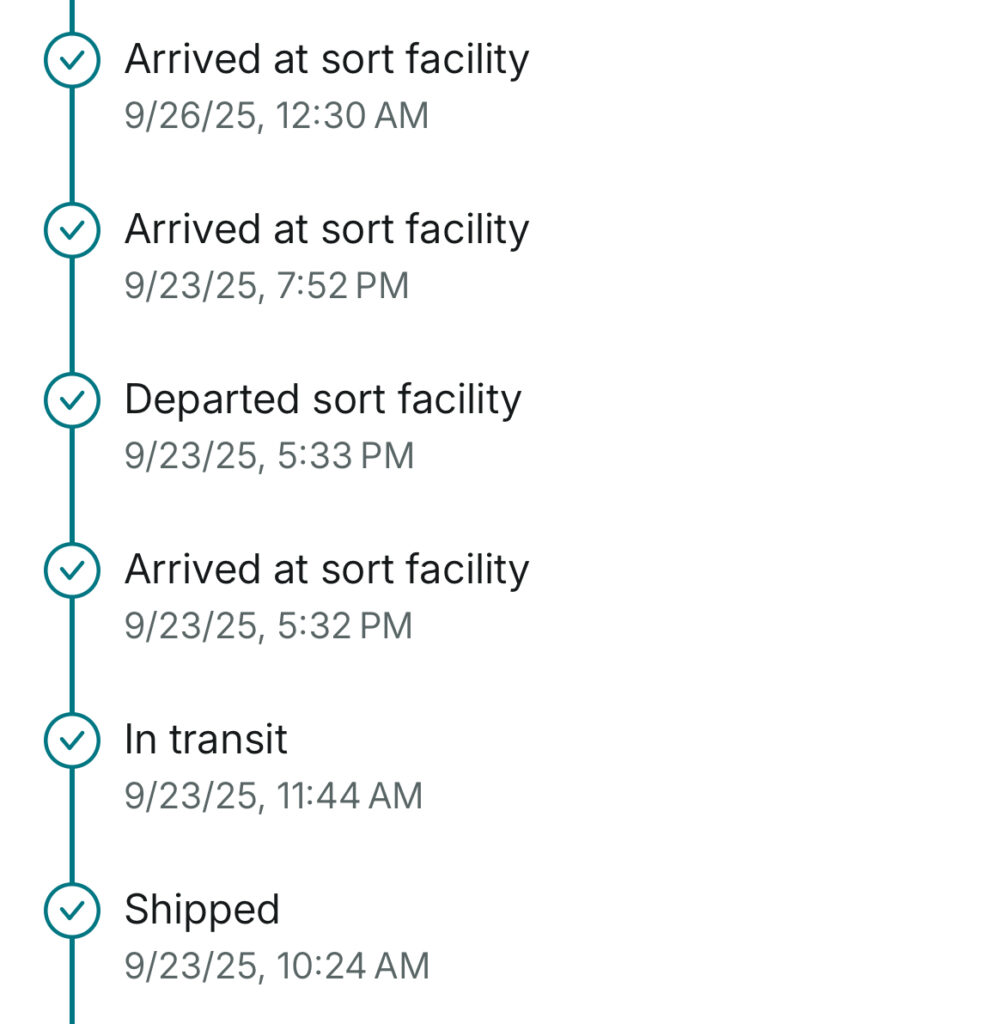Click the Shipped status title
The image size is (1005, 1024).
(x=201, y=910)
